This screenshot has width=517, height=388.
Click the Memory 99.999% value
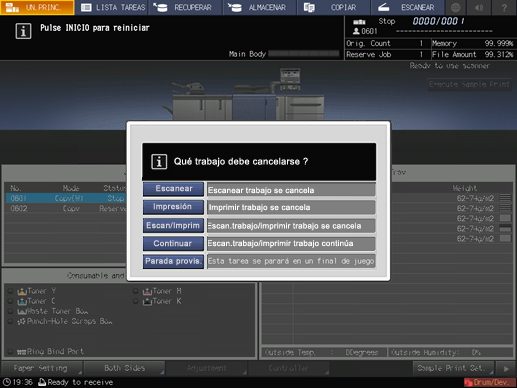tap(499, 44)
